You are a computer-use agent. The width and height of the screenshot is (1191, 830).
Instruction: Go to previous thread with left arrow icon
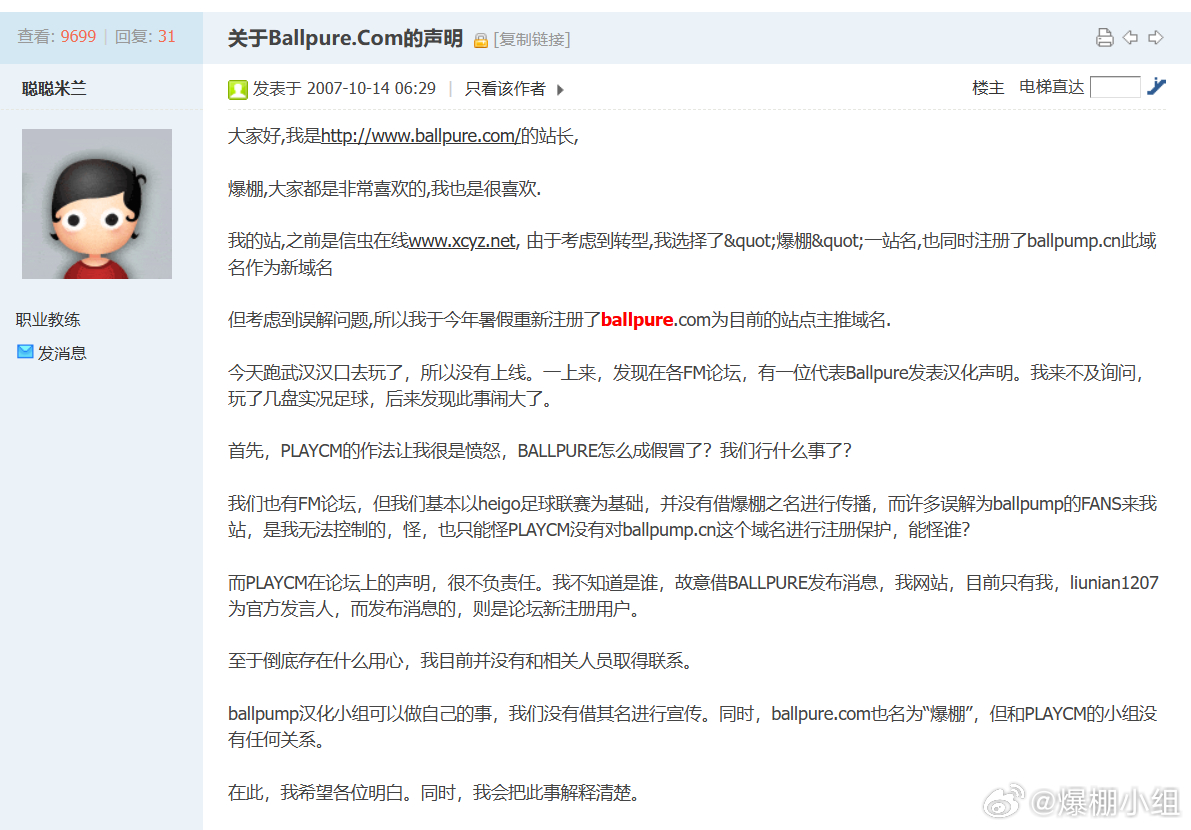pos(1130,37)
